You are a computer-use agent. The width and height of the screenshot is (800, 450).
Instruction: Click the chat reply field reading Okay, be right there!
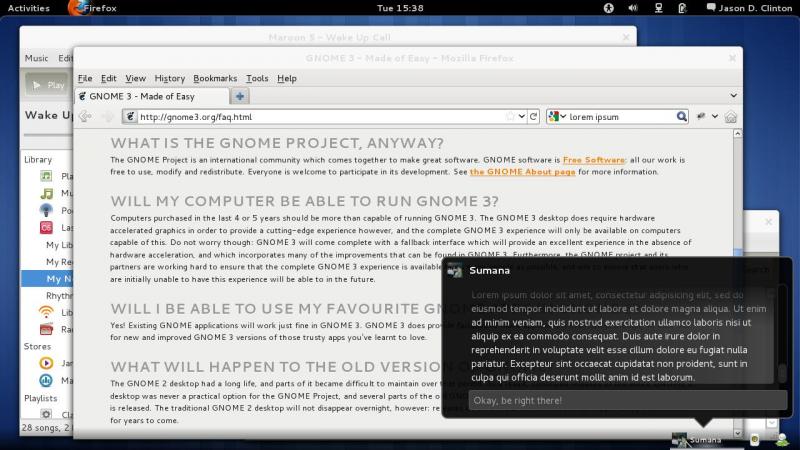click(628, 401)
